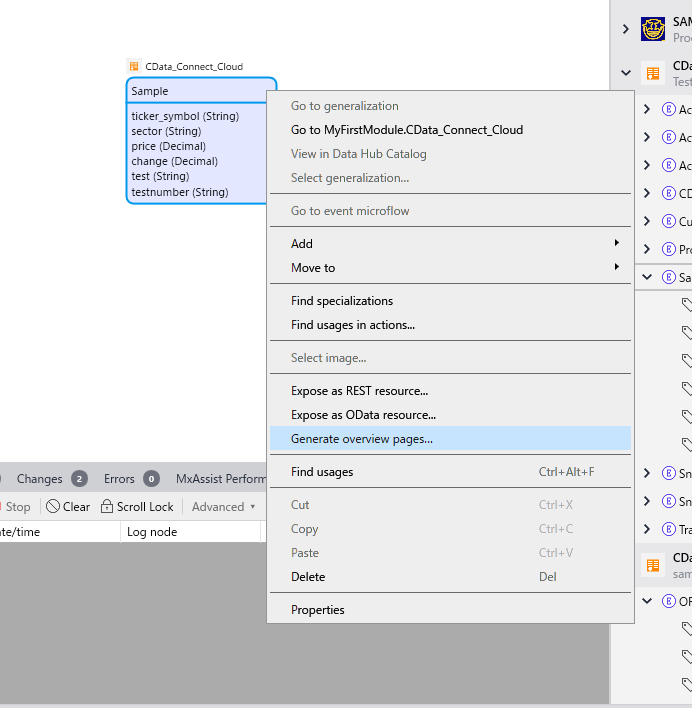Open Properties from the context menu
The height and width of the screenshot is (708, 692).
coord(318,610)
